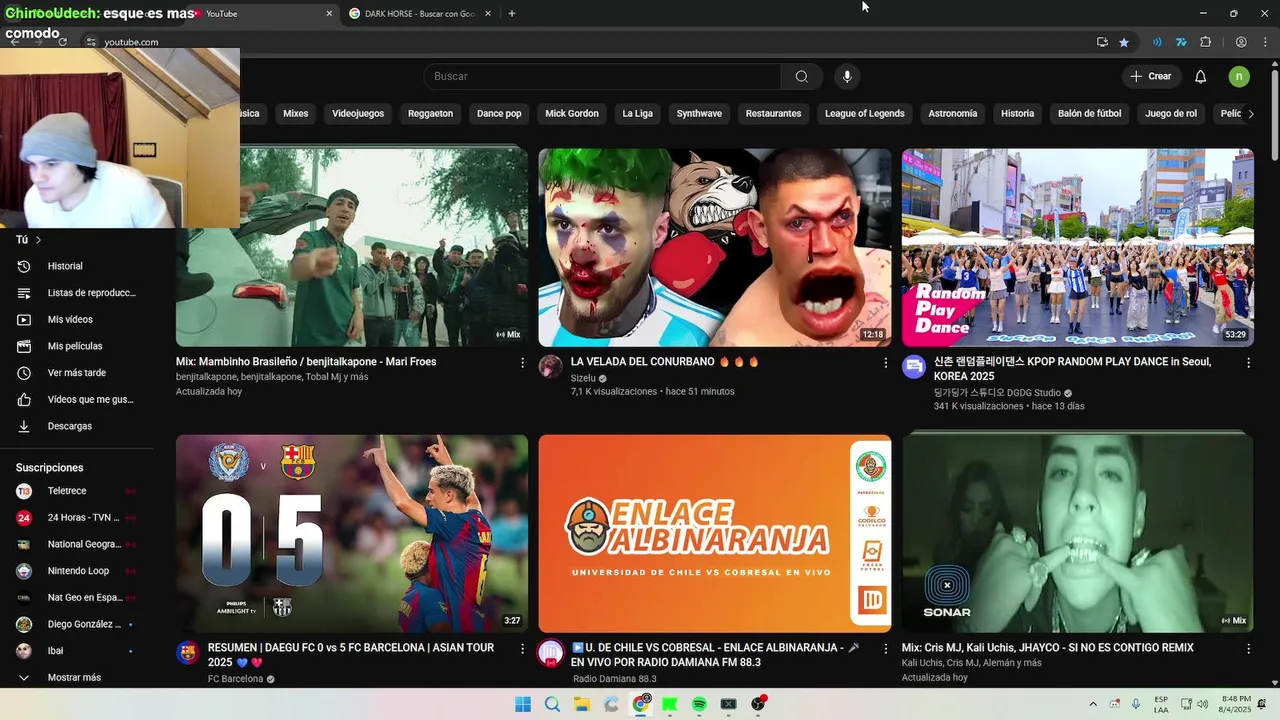The image size is (1280, 720).
Task: Open 24 Horas - TVN subscription
Action: 77,517
